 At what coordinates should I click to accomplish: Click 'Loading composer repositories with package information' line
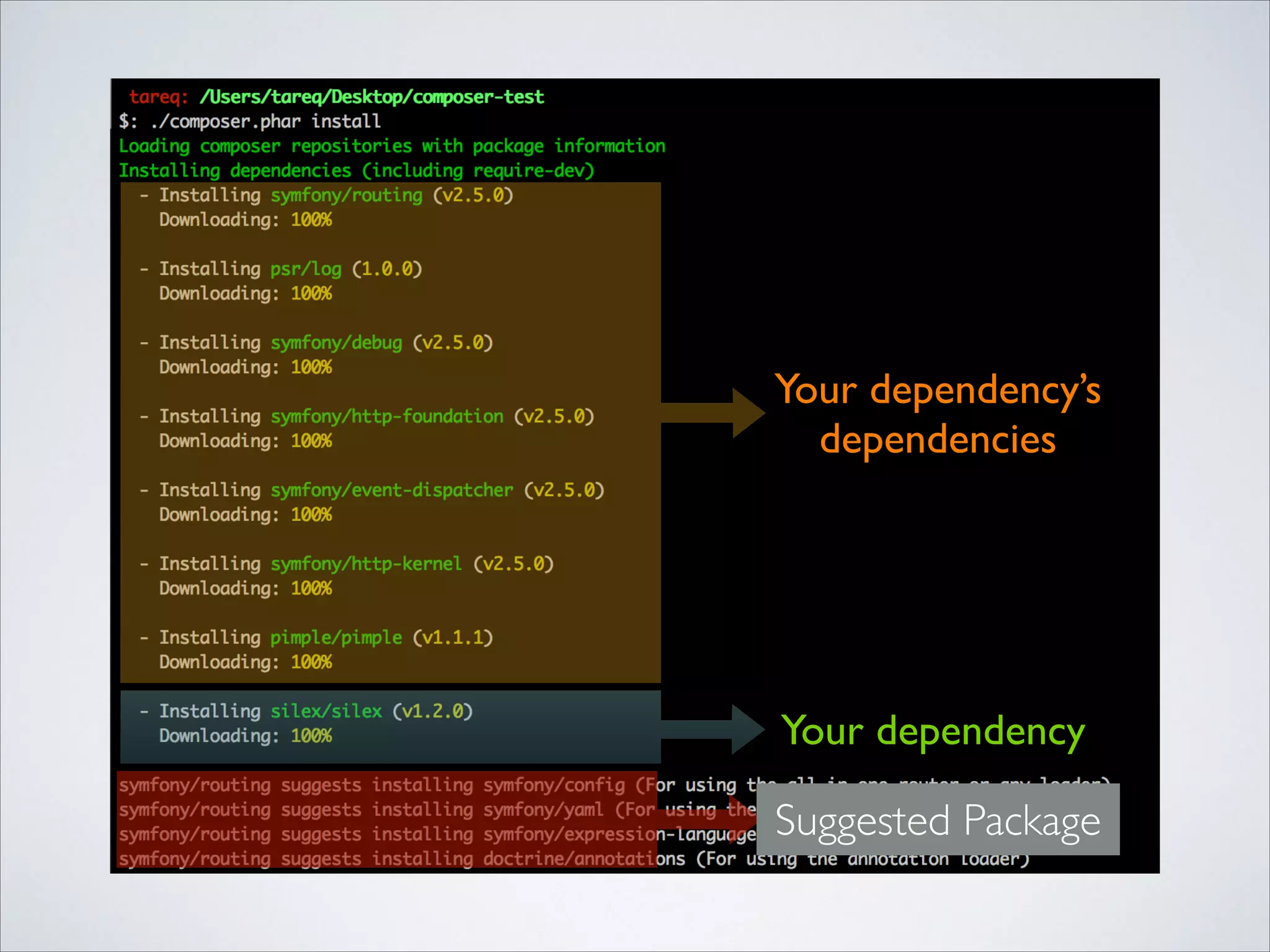pos(392,146)
